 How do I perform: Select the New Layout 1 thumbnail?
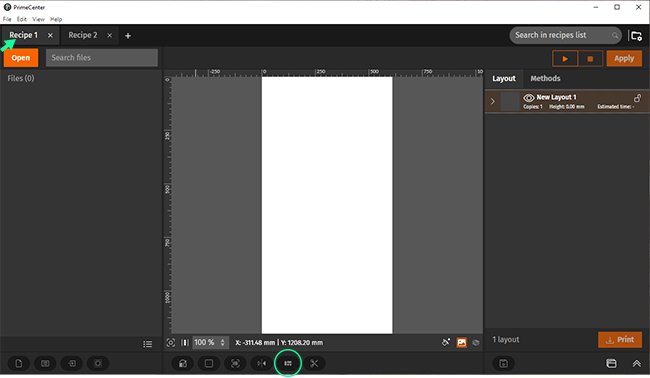pyautogui.click(x=510, y=101)
